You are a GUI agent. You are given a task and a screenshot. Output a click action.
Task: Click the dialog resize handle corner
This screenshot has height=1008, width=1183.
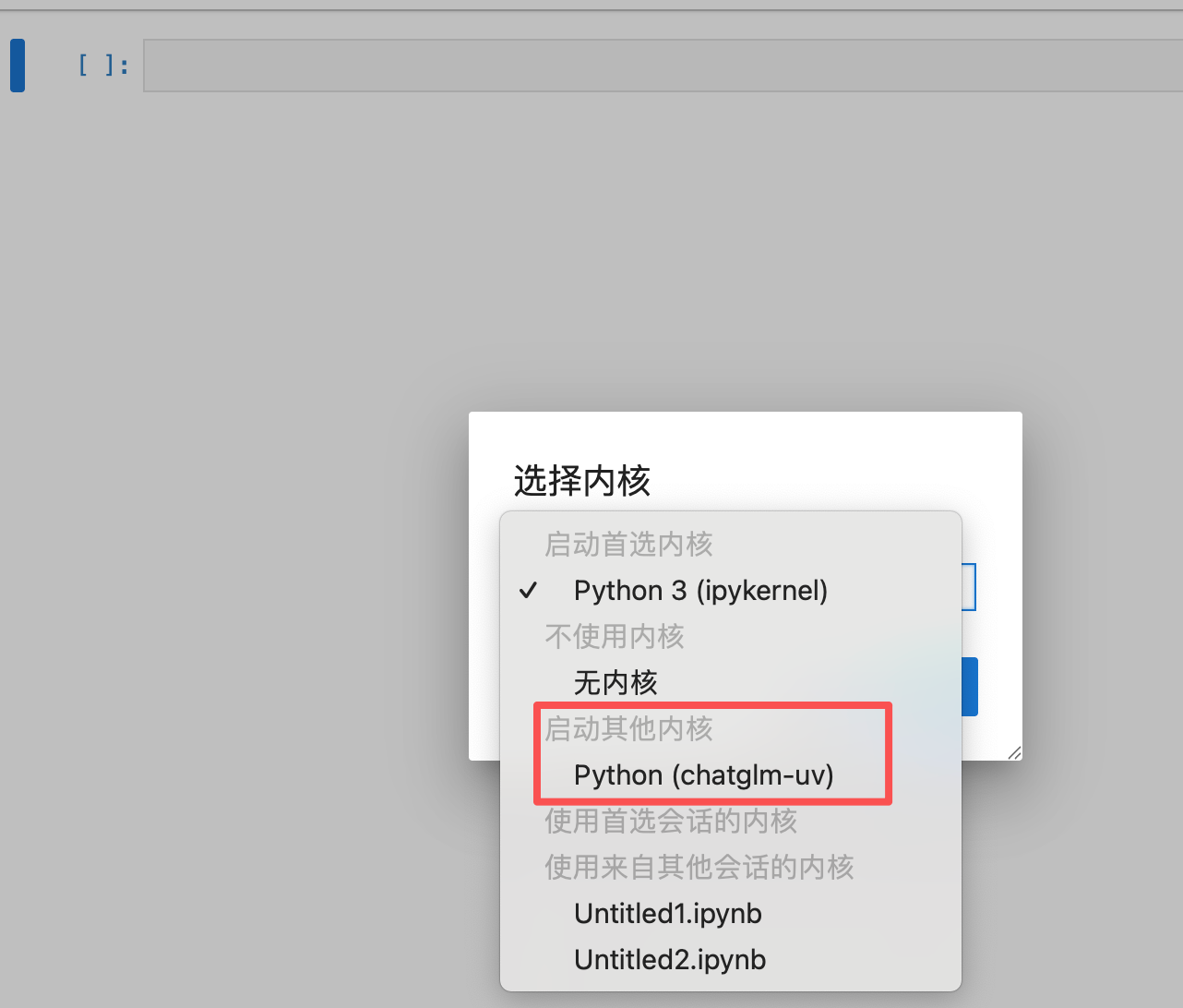point(1014,752)
